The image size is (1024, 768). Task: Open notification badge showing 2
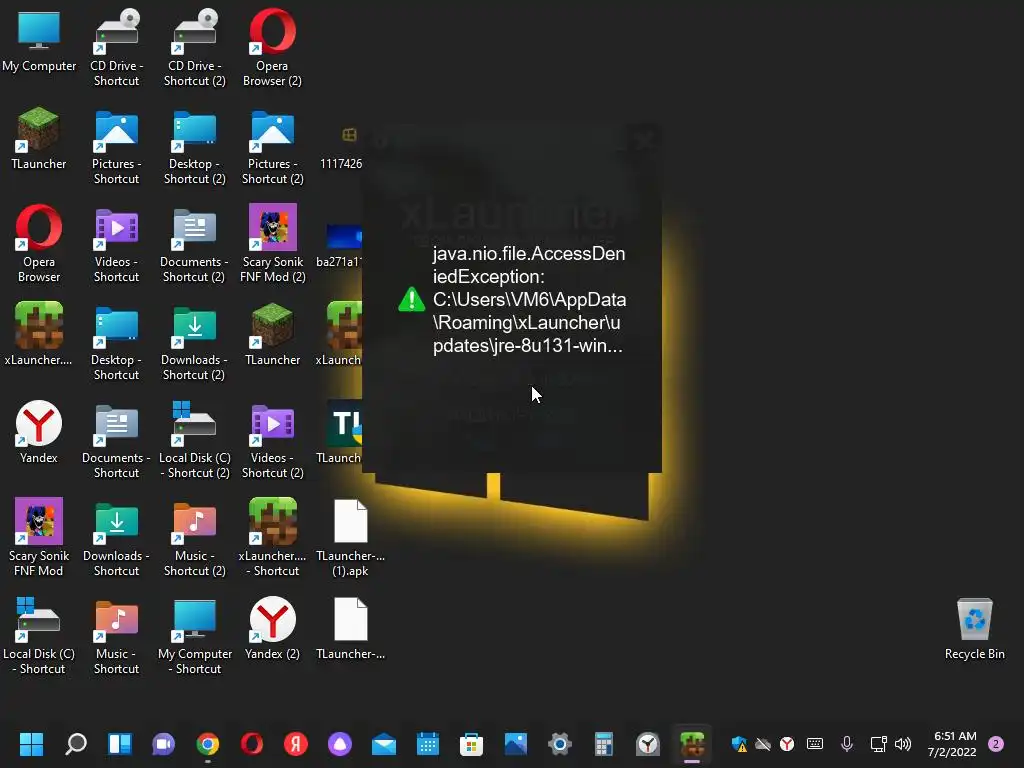click(x=996, y=744)
